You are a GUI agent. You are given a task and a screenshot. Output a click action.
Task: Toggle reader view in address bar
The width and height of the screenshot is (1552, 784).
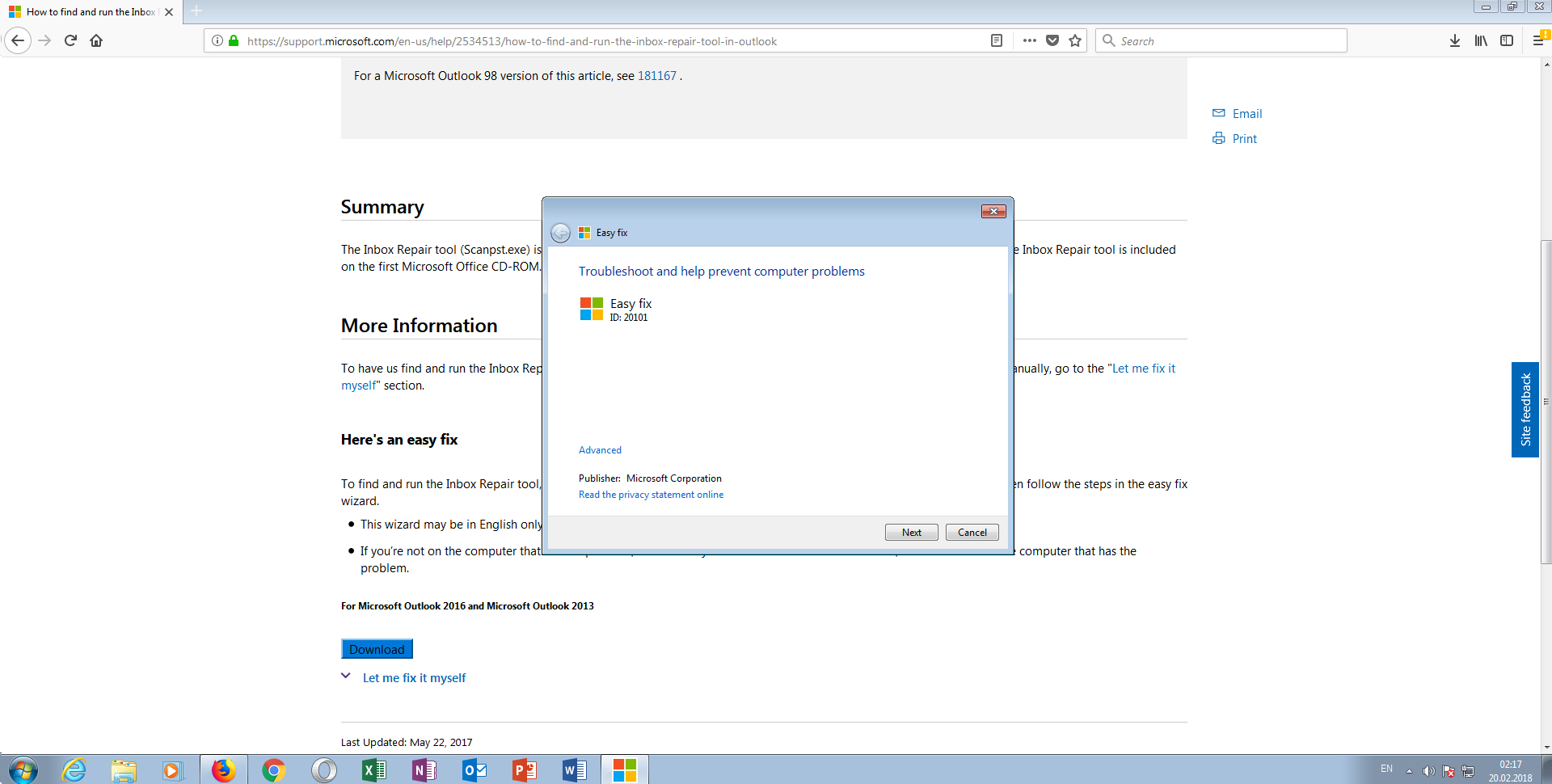(x=997, y=40)
